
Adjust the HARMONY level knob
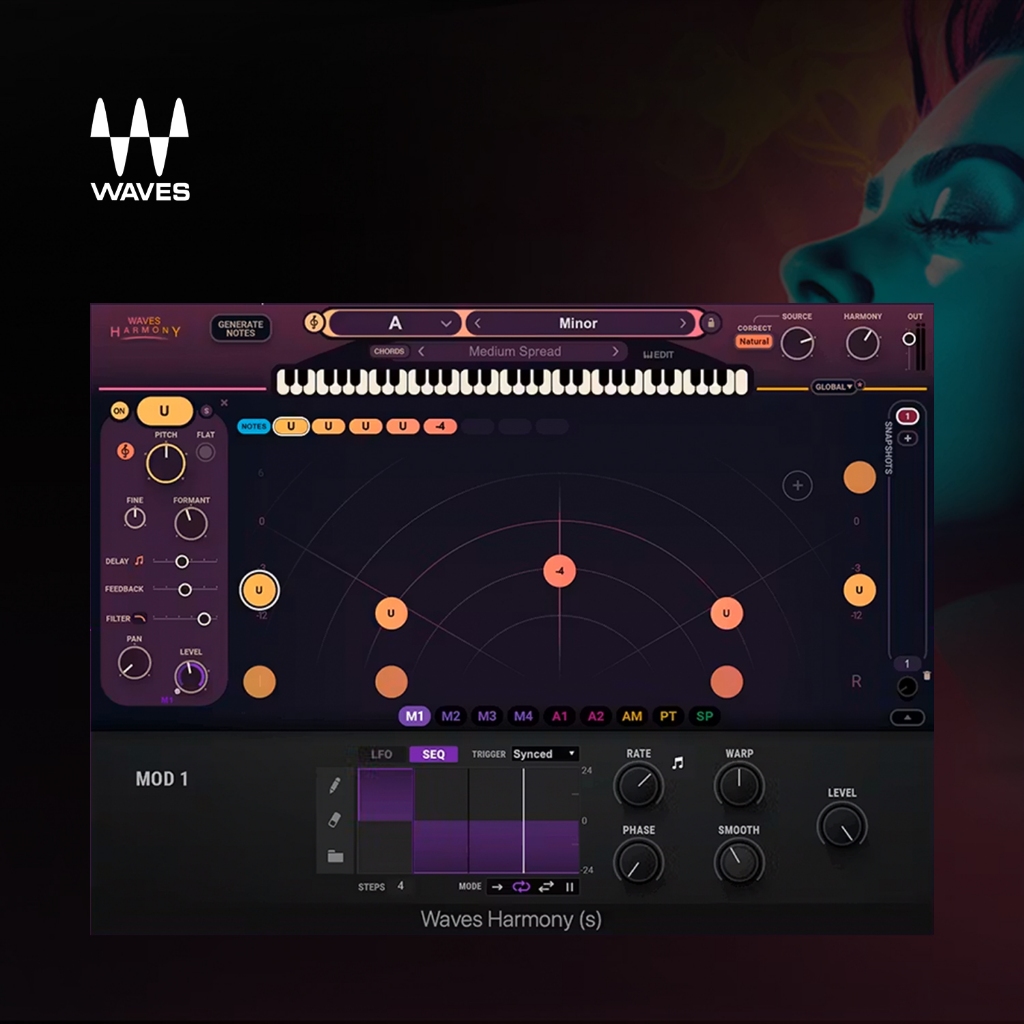click(x=863, y=343)
